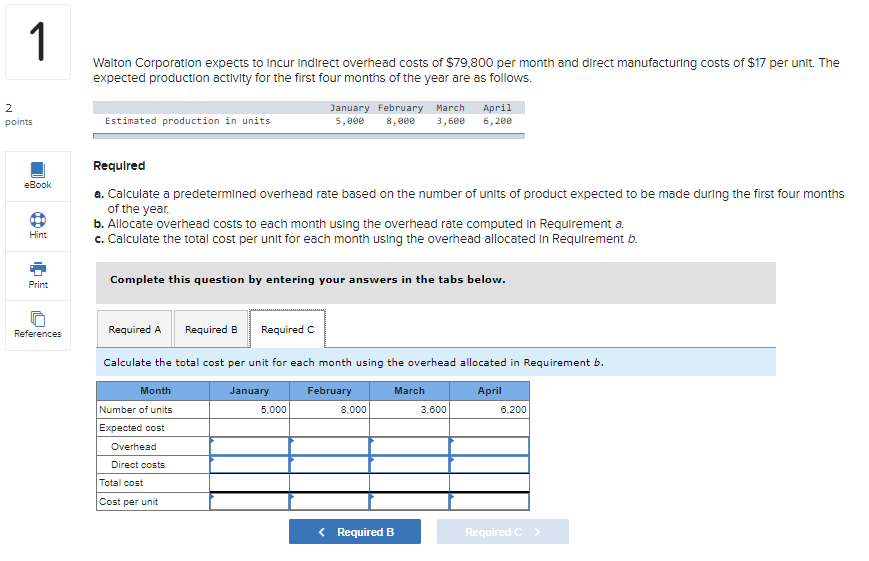
Task: Click the March Cost per unit cell
Action: (409, 502)
